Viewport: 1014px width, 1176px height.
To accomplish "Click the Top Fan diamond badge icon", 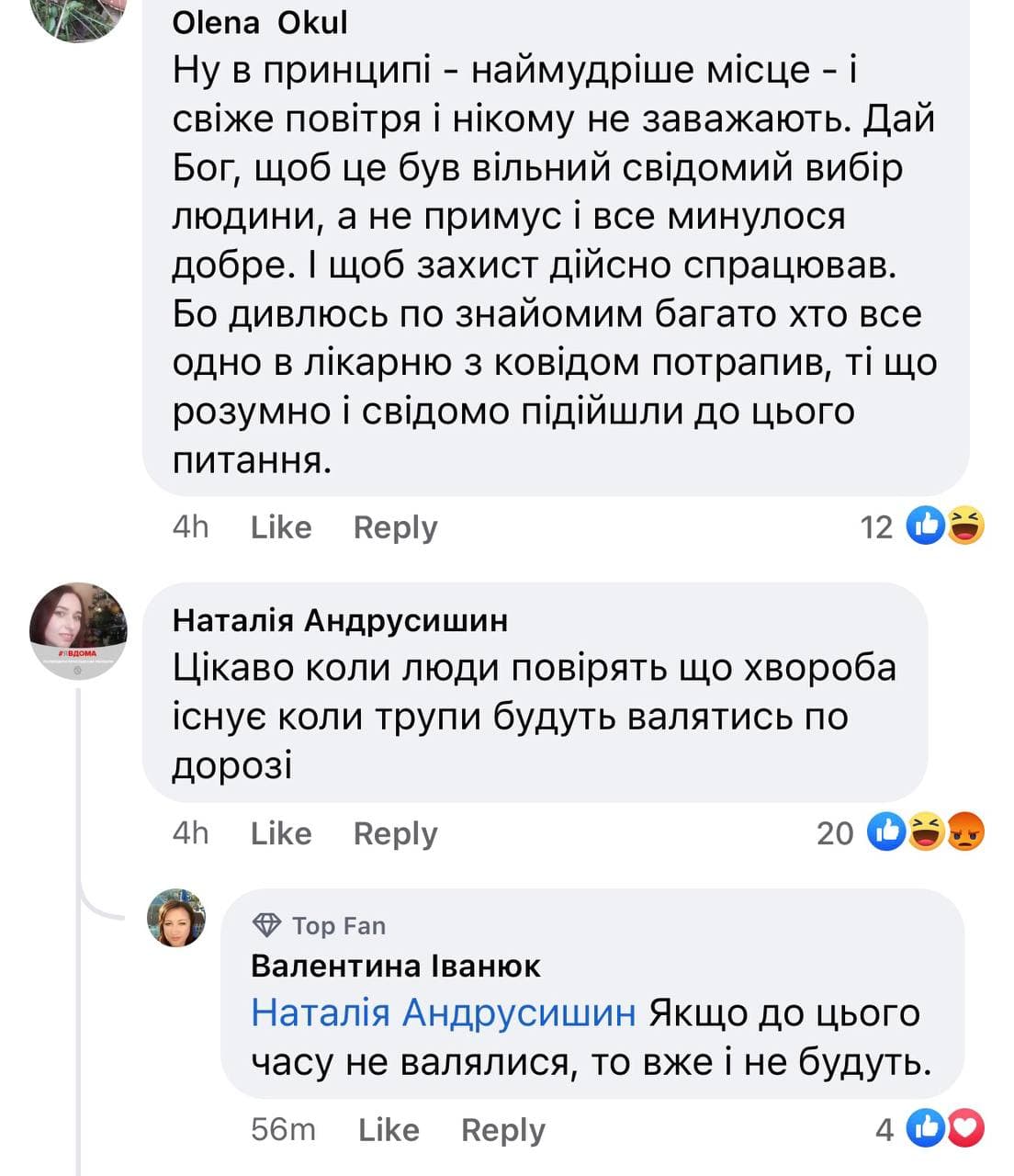I will [266, 925].
